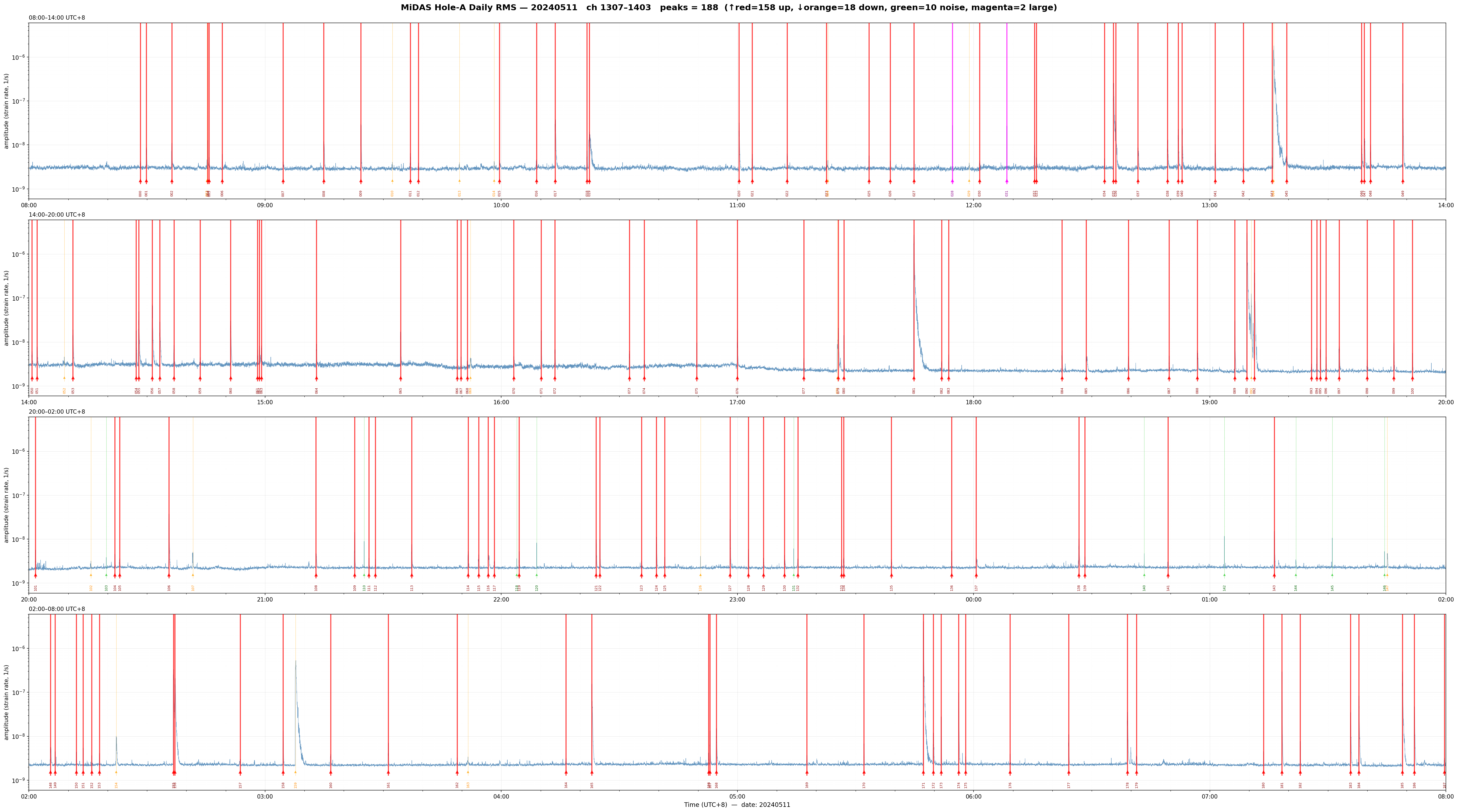The height and width of the screenshot is (812, 1458).
Task: Select the red peak label 000
Action: click(140, 194)
